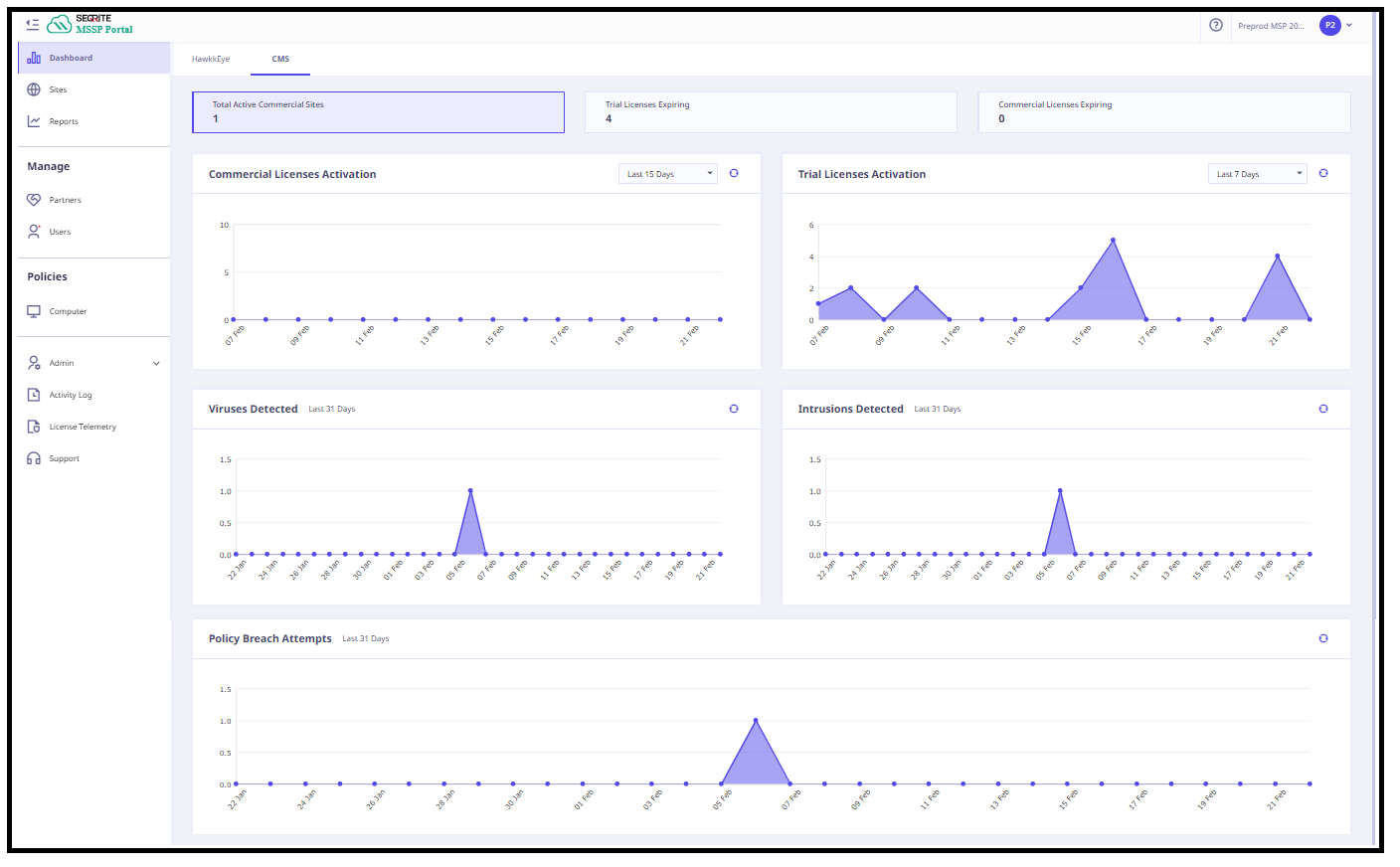Screen dimensions: 1400x867
Task: Click the Activity Log document icon
Action: (x=34, y=395)
